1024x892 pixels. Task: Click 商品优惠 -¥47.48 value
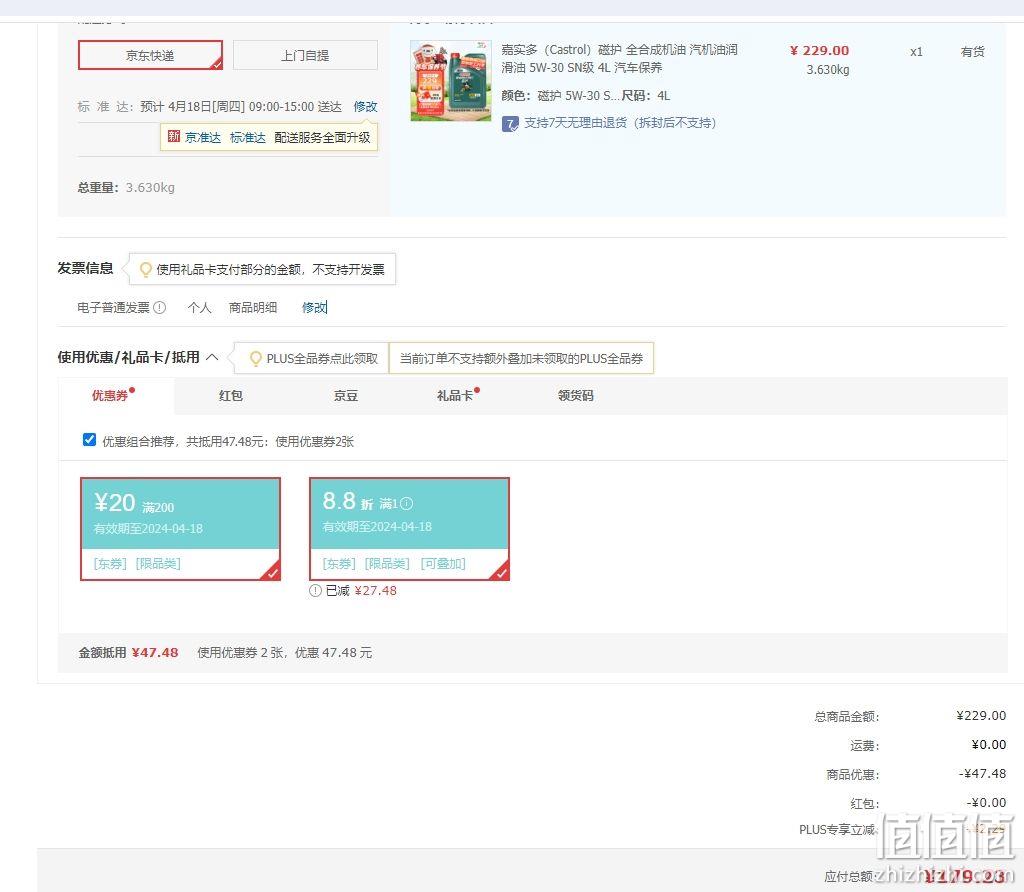point(982,774)
